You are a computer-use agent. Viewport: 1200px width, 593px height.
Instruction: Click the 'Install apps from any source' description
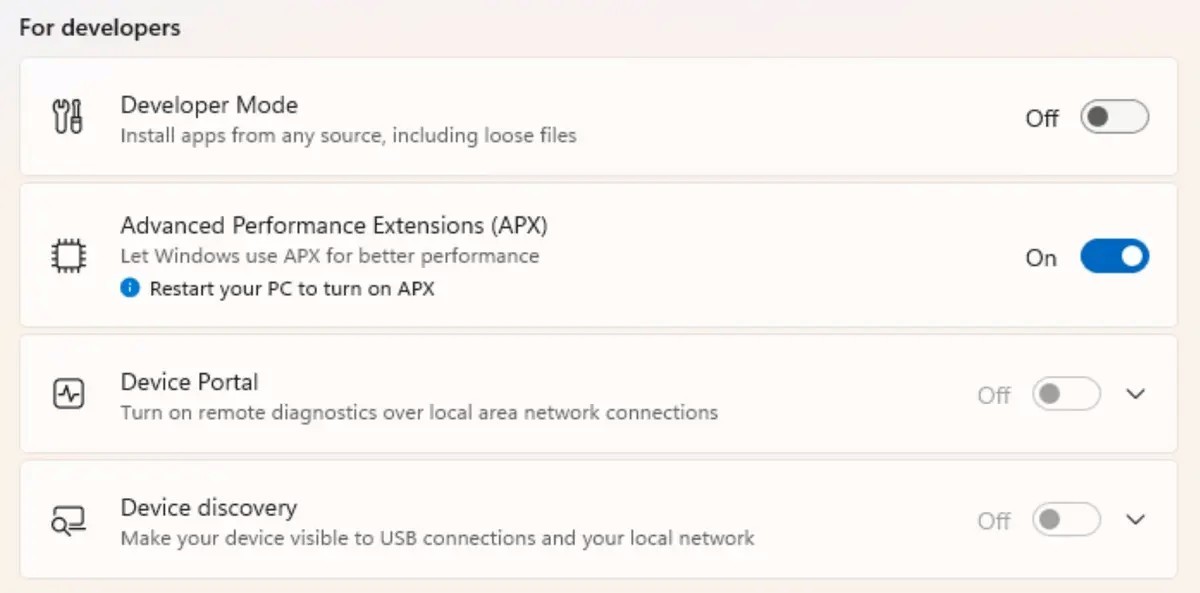click(x=348, y=135)
